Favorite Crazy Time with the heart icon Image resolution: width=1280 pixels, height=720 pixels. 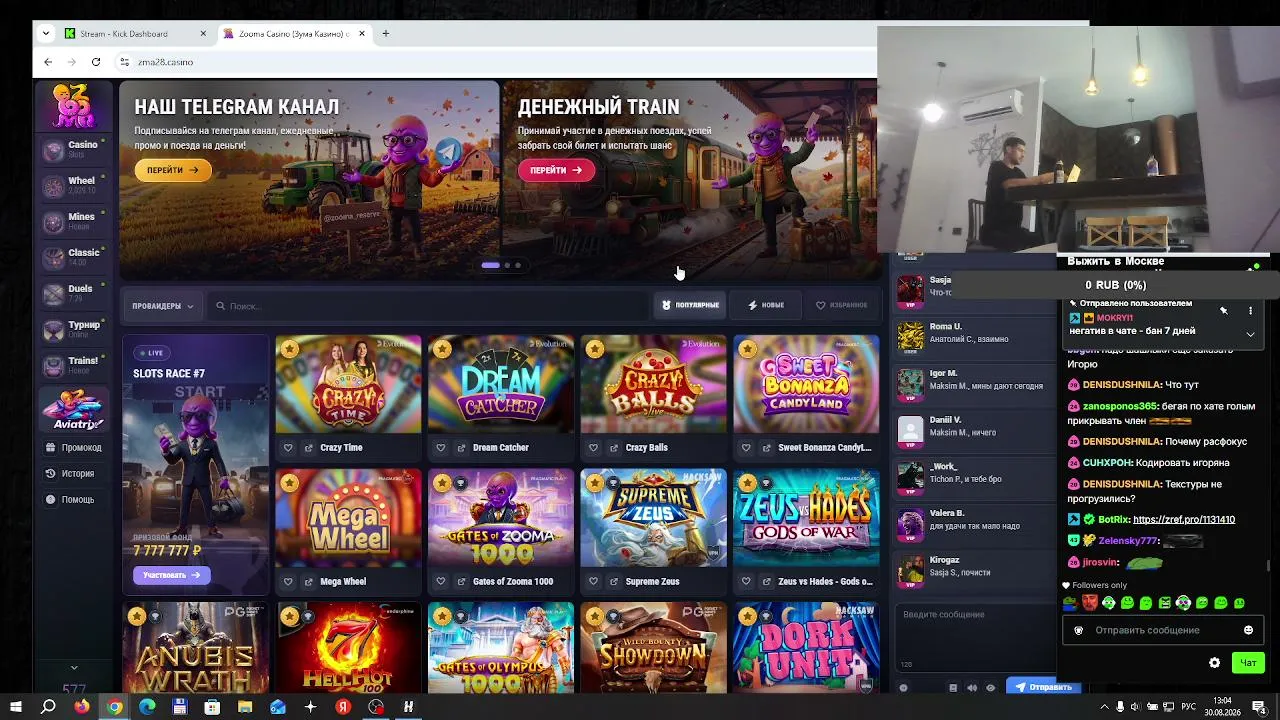[x=288, y=448]
